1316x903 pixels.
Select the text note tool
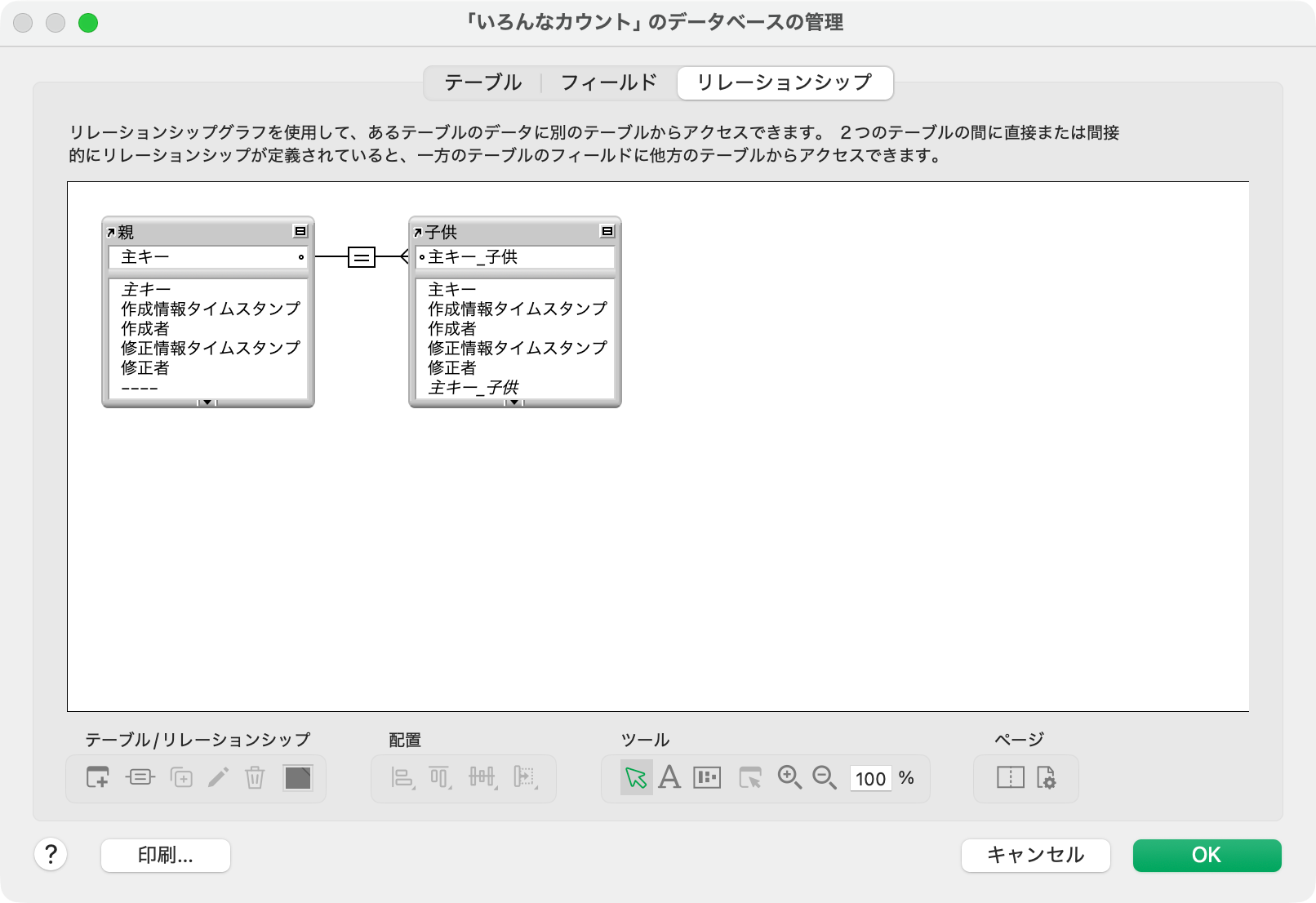pyautogui.click(x=669, y=777)
